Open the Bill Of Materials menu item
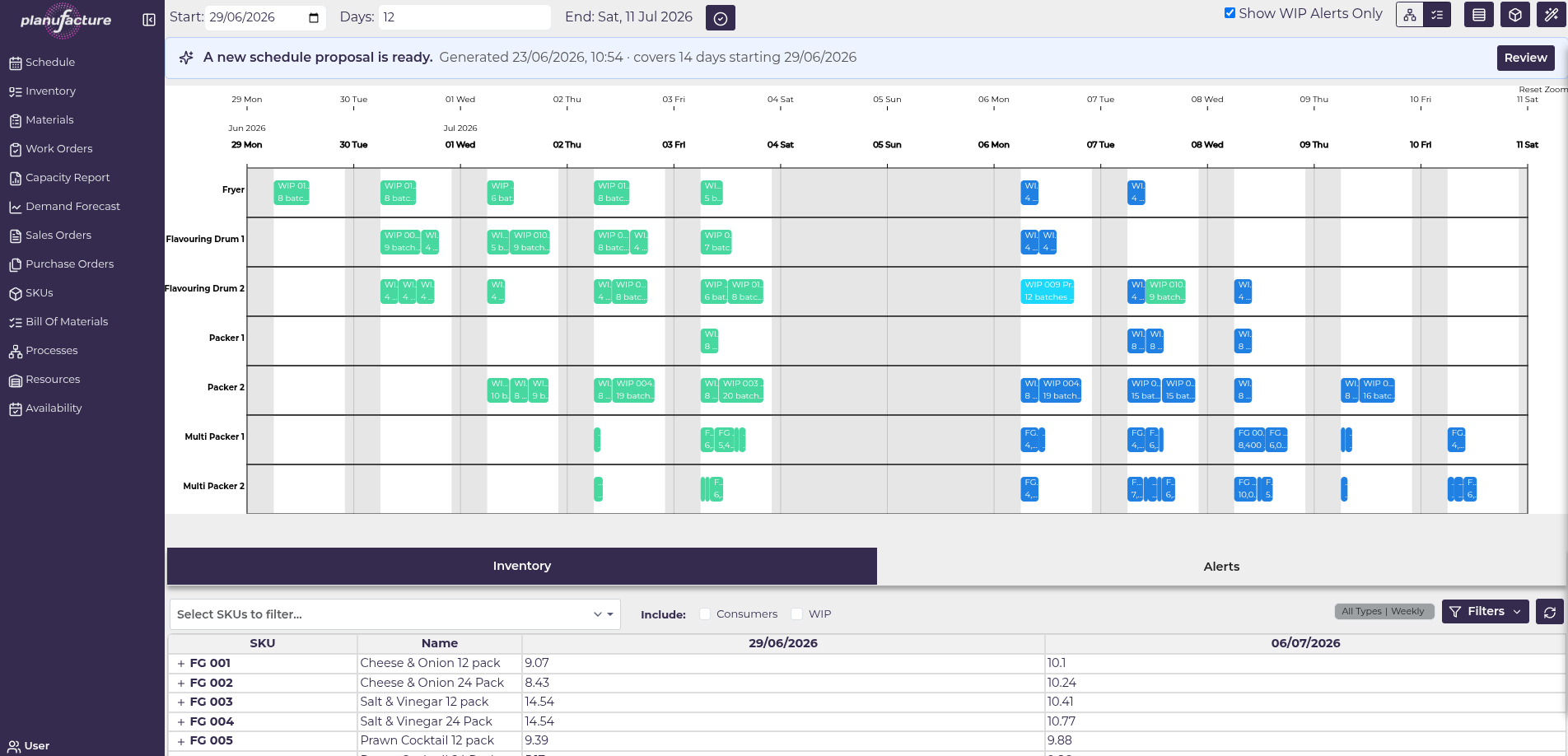Screen dimensions: 1568x756 (x=67, y=322)
